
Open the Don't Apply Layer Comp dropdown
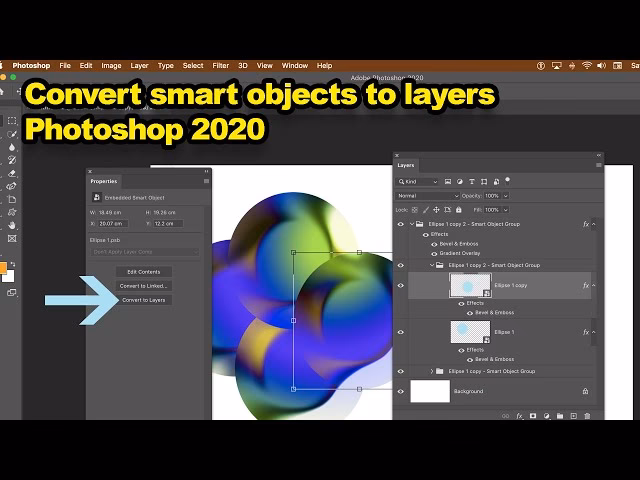point(144,252)
